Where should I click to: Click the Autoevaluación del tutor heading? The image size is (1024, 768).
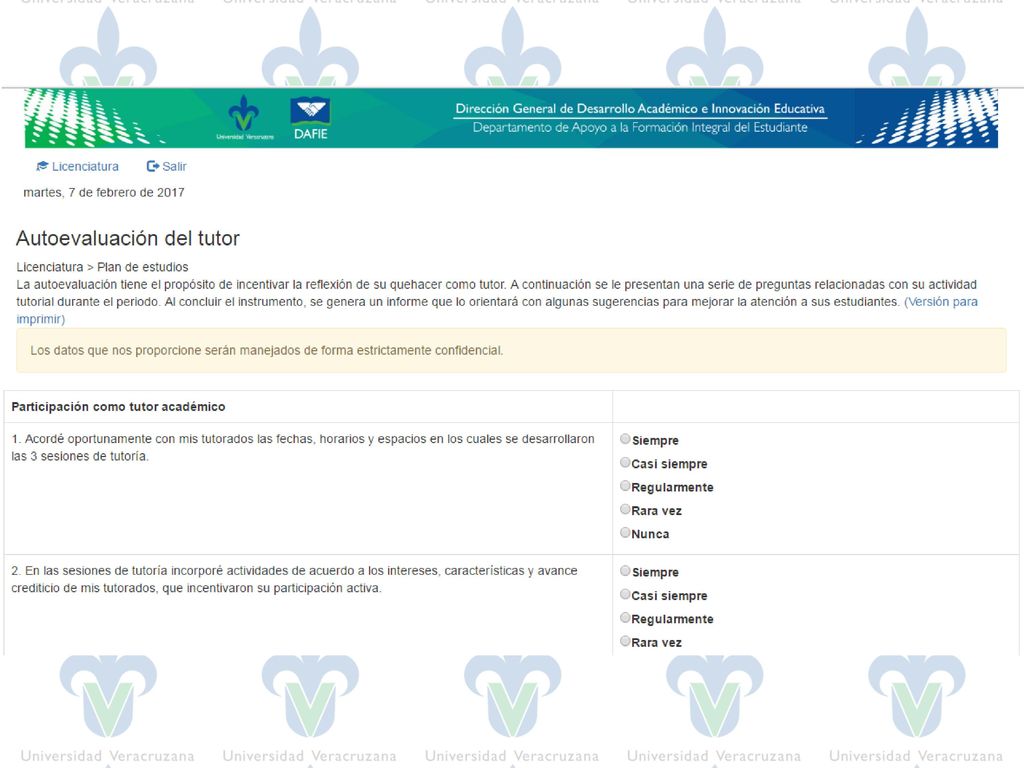click(128, 238)
